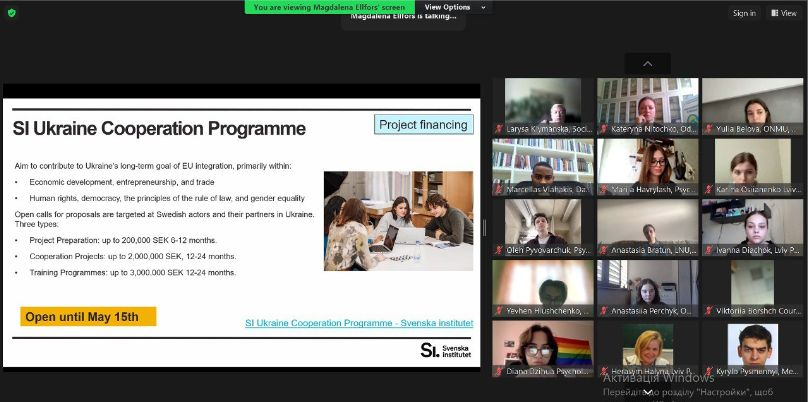The height and width of the screenshot is (402, 808).
Task: Click the Sign in button
Action: coord(744,13)
